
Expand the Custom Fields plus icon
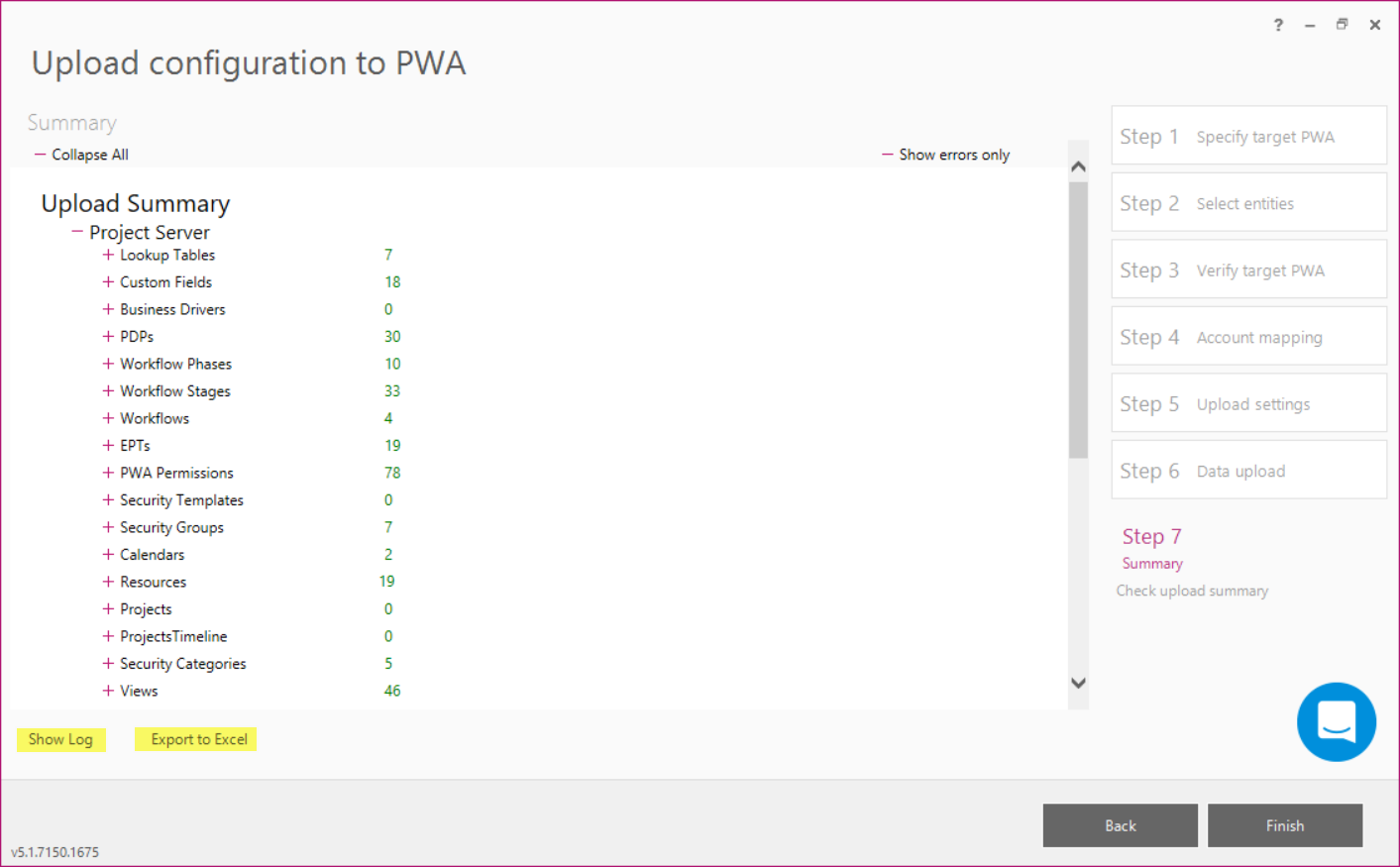pos(108,281)
